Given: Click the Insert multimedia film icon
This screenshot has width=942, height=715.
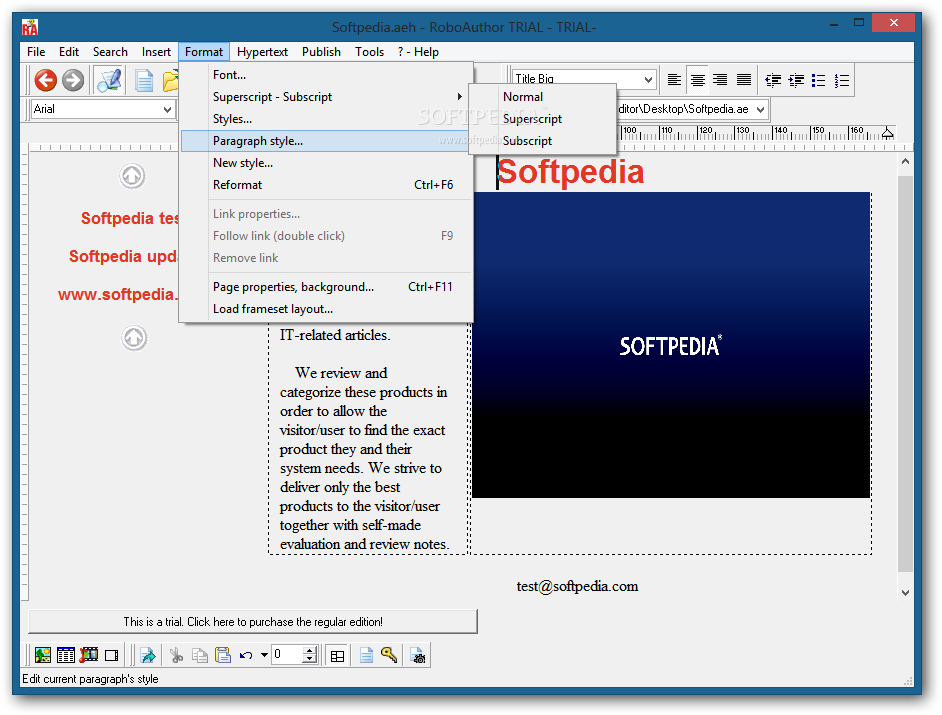Looking at the screenshot, I should (89, 655).
